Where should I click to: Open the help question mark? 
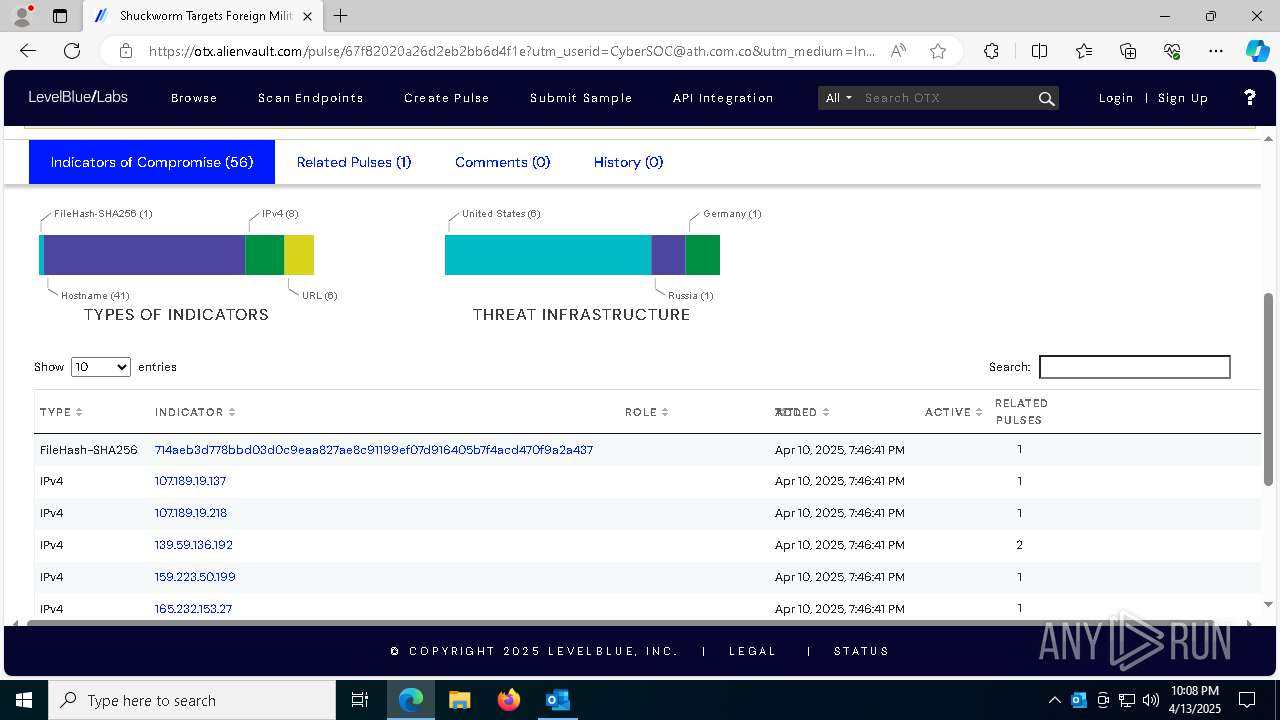1249,97
